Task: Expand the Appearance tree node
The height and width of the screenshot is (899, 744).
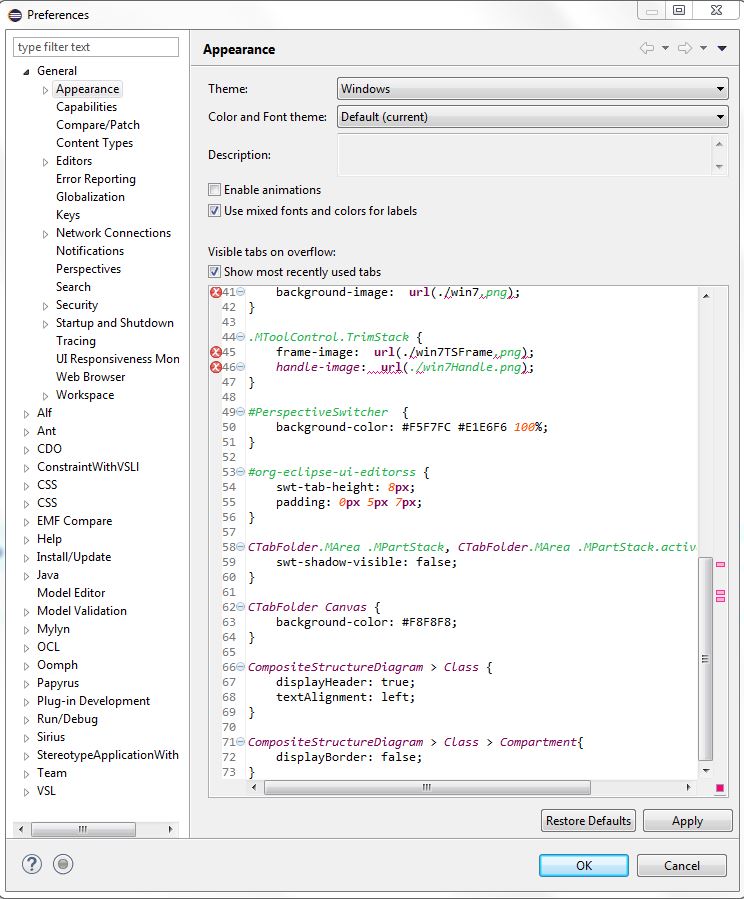Action: (45, 90)
